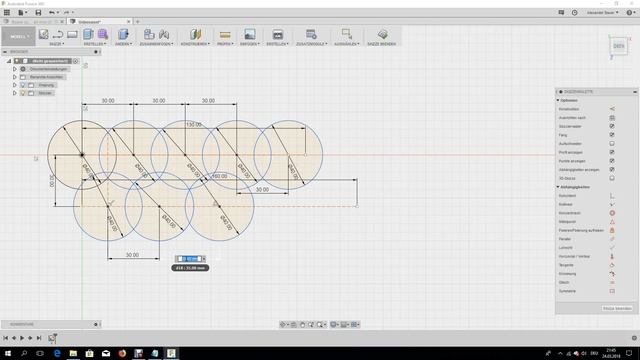Collapse the Abhängigkeiten section
The width and height of the screenshot is (640, 360).
pos(558,187)
